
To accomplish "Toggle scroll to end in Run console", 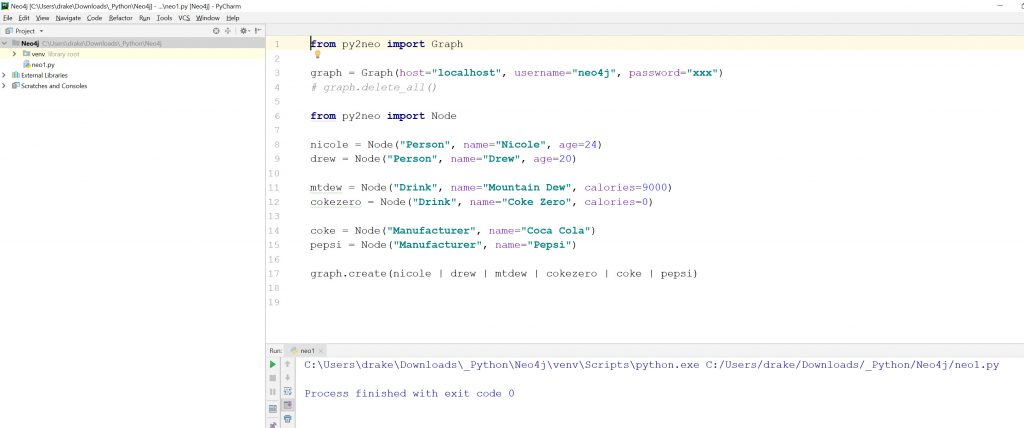I will pyautogui.click(x=288, y=406).
